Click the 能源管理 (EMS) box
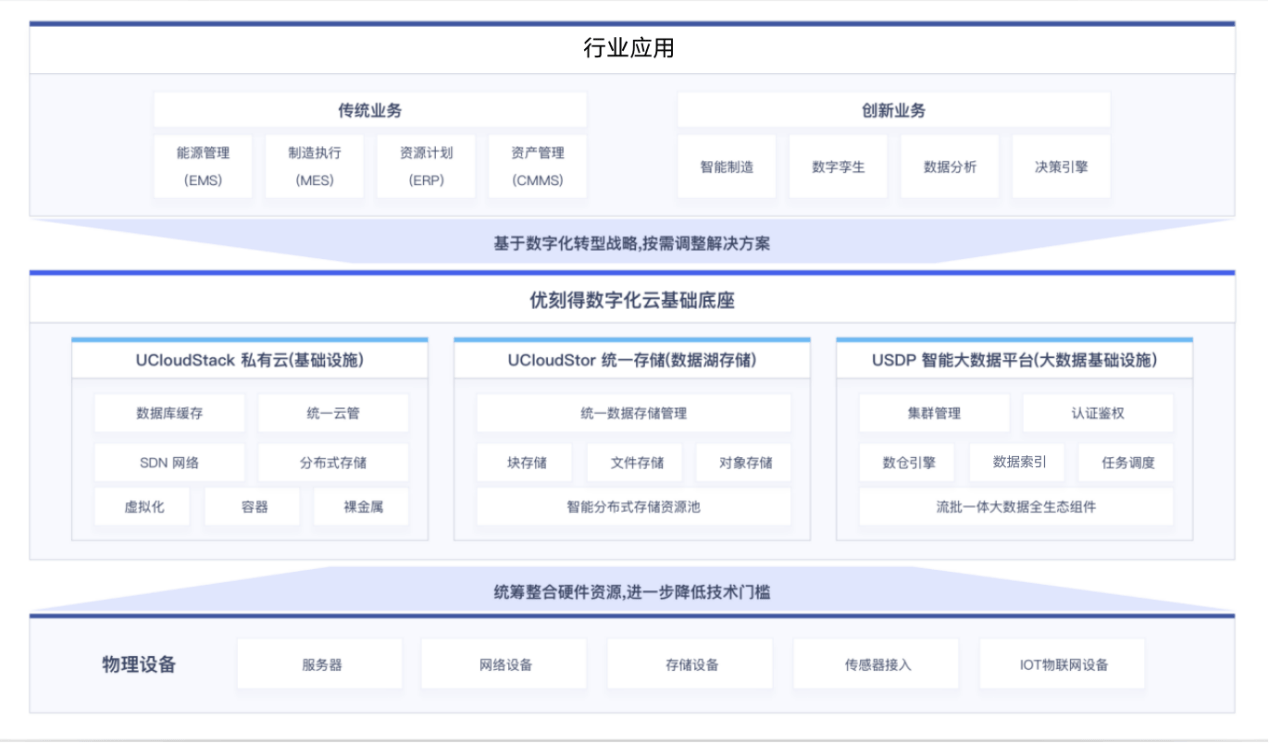The height and width of the screenshot is (743, 1269). [203, 166]
